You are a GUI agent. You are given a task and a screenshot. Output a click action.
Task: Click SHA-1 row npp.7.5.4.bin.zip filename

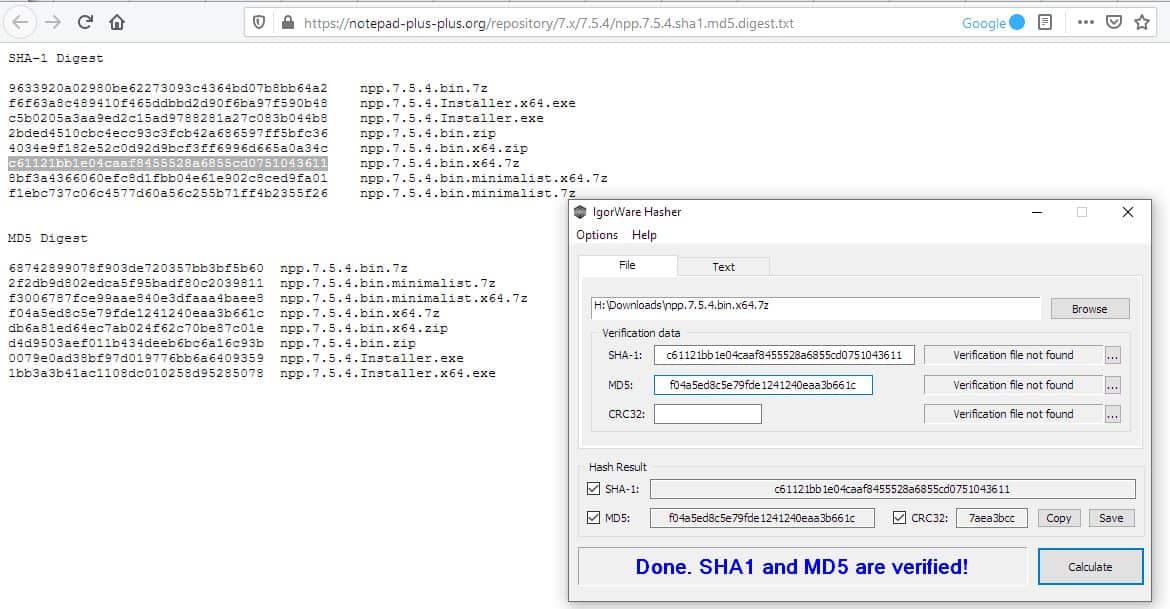428,134
